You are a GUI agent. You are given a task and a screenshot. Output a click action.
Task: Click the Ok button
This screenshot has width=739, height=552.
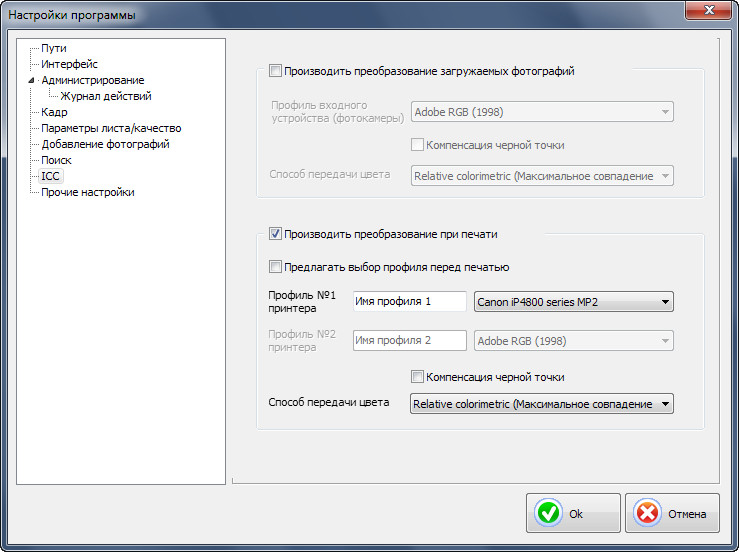(573, 513)
